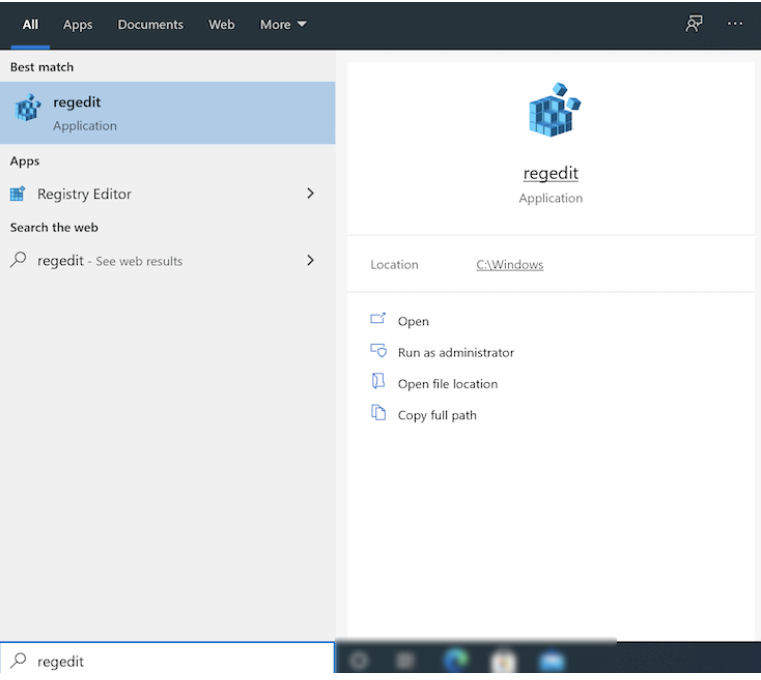Open the Microsoft Store icon in the taskbar
761x680 pixels.
(503, 661)
